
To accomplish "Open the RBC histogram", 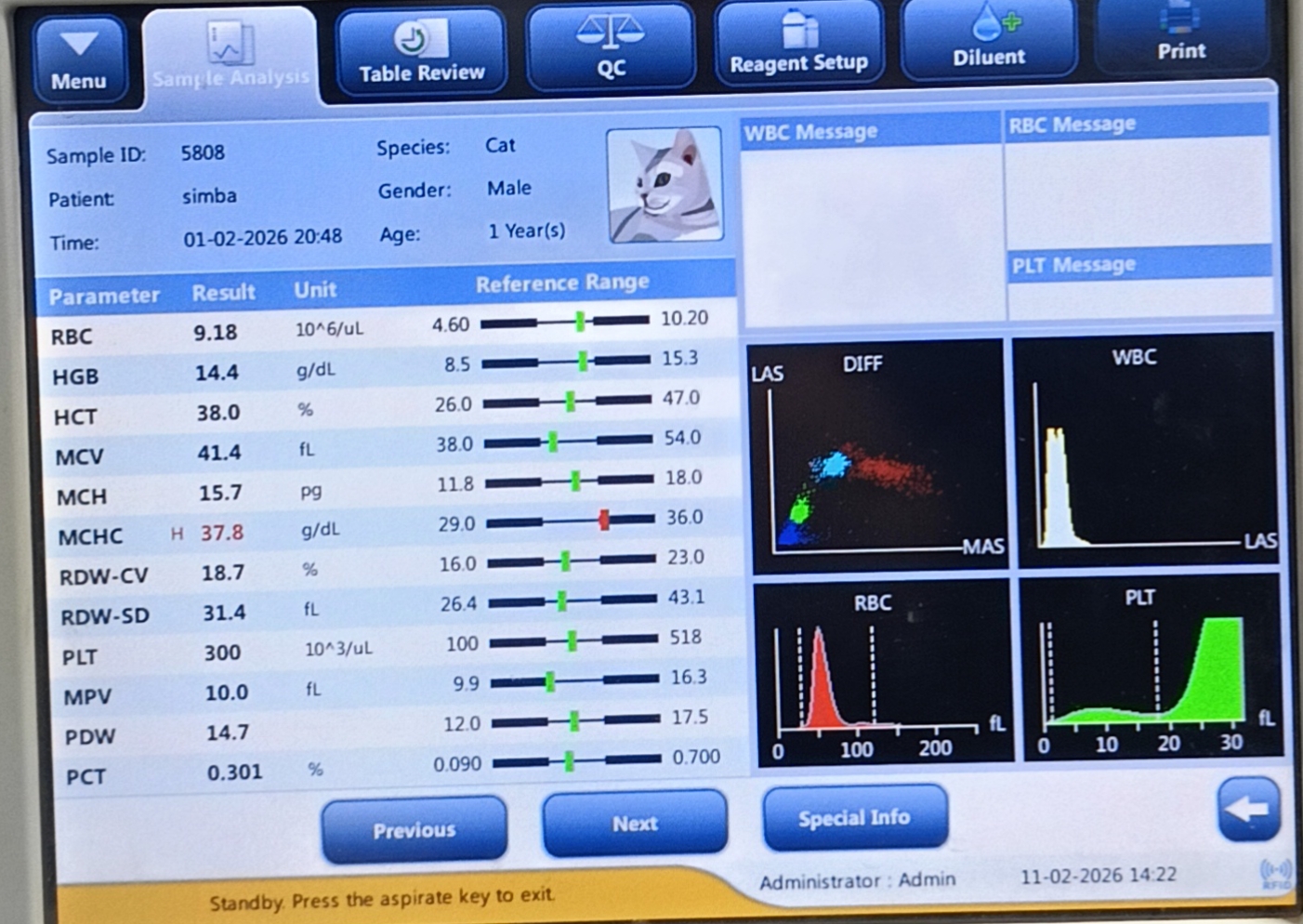I will (881, 671).
